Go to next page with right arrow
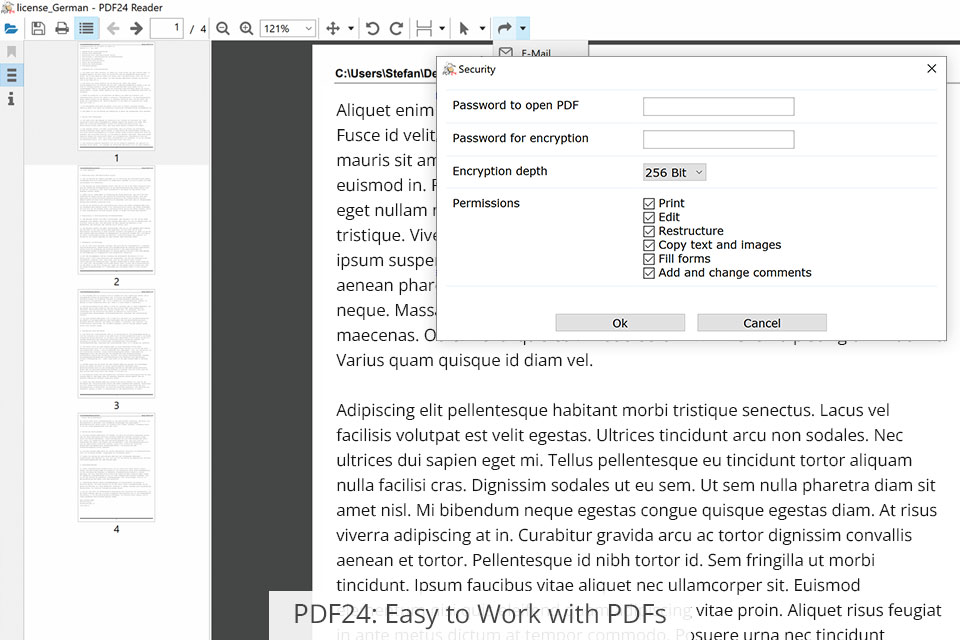 tap(137, 29)
